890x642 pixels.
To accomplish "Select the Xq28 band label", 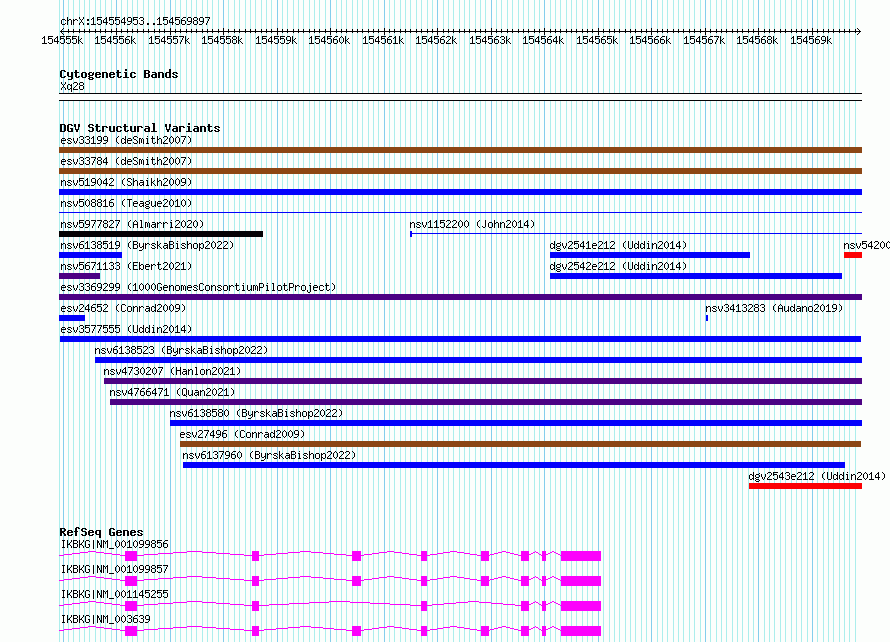I will coord(72,86).
